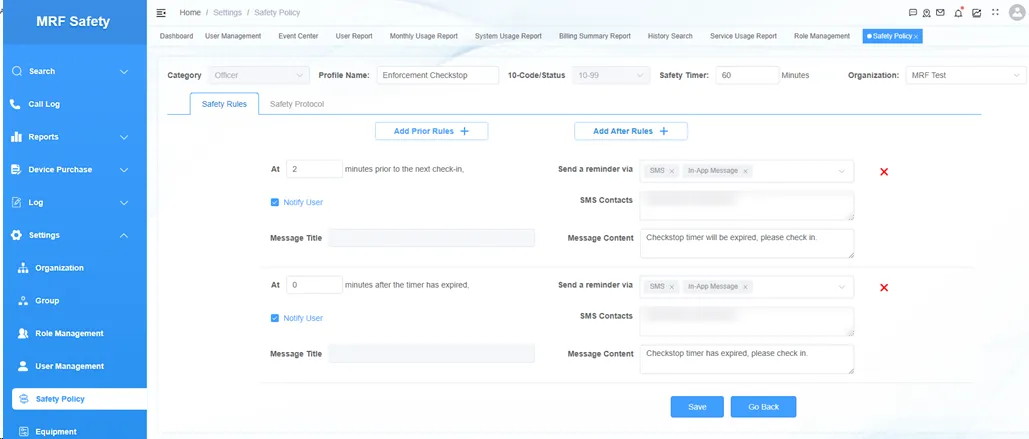Collapse the Settings sidebar menu

(x=124, y=236)
